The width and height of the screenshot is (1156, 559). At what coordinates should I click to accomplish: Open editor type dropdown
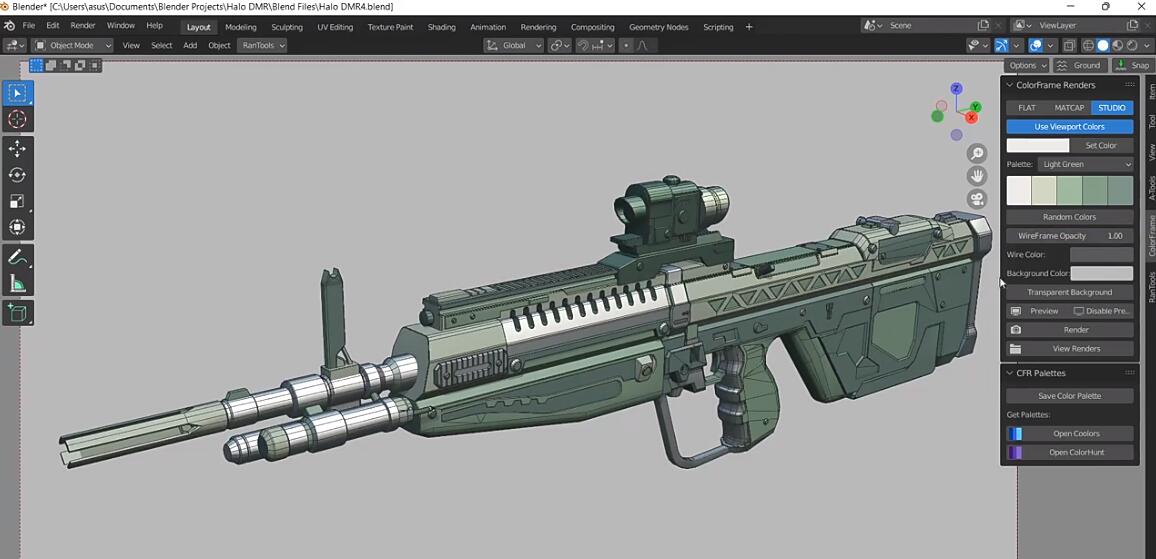[x=15, y=45]
